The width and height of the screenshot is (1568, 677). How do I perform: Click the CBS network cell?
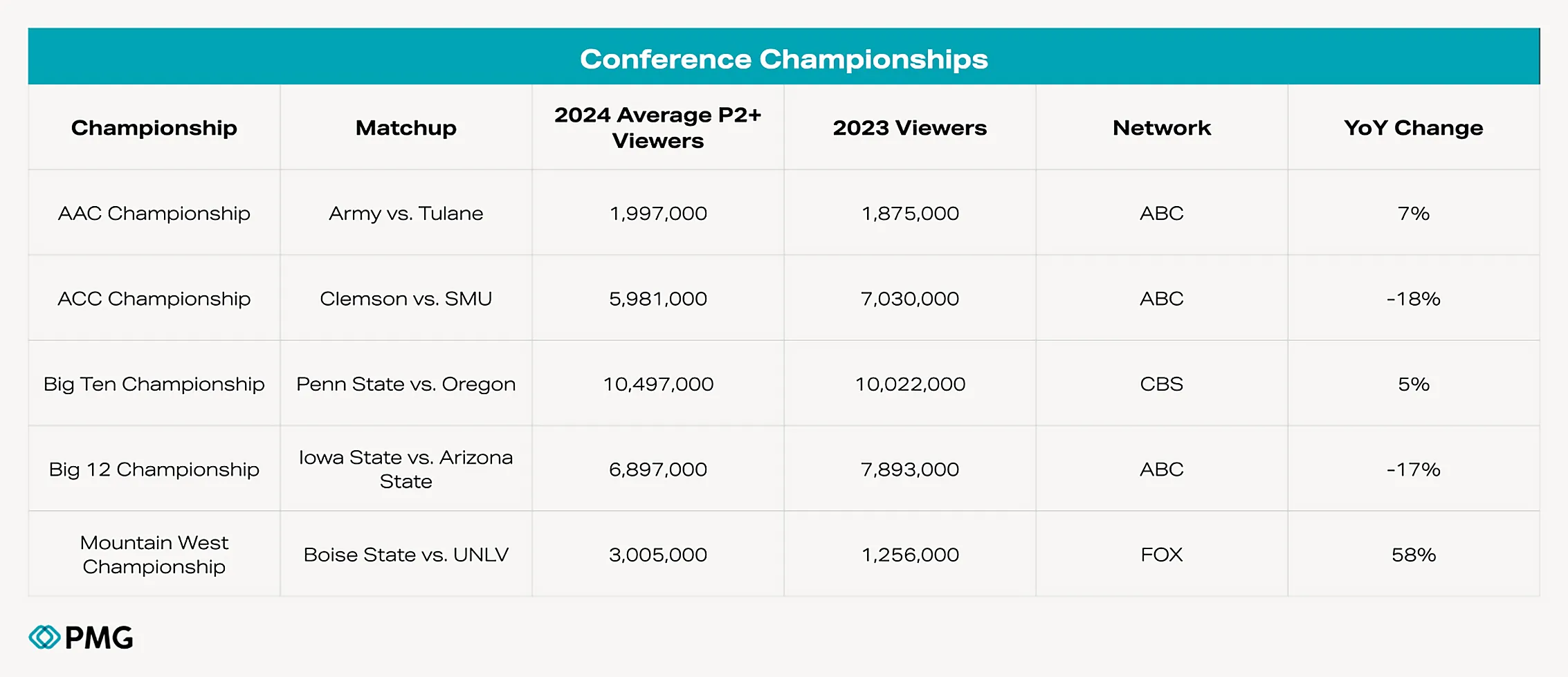click(x=1162, y=384)
